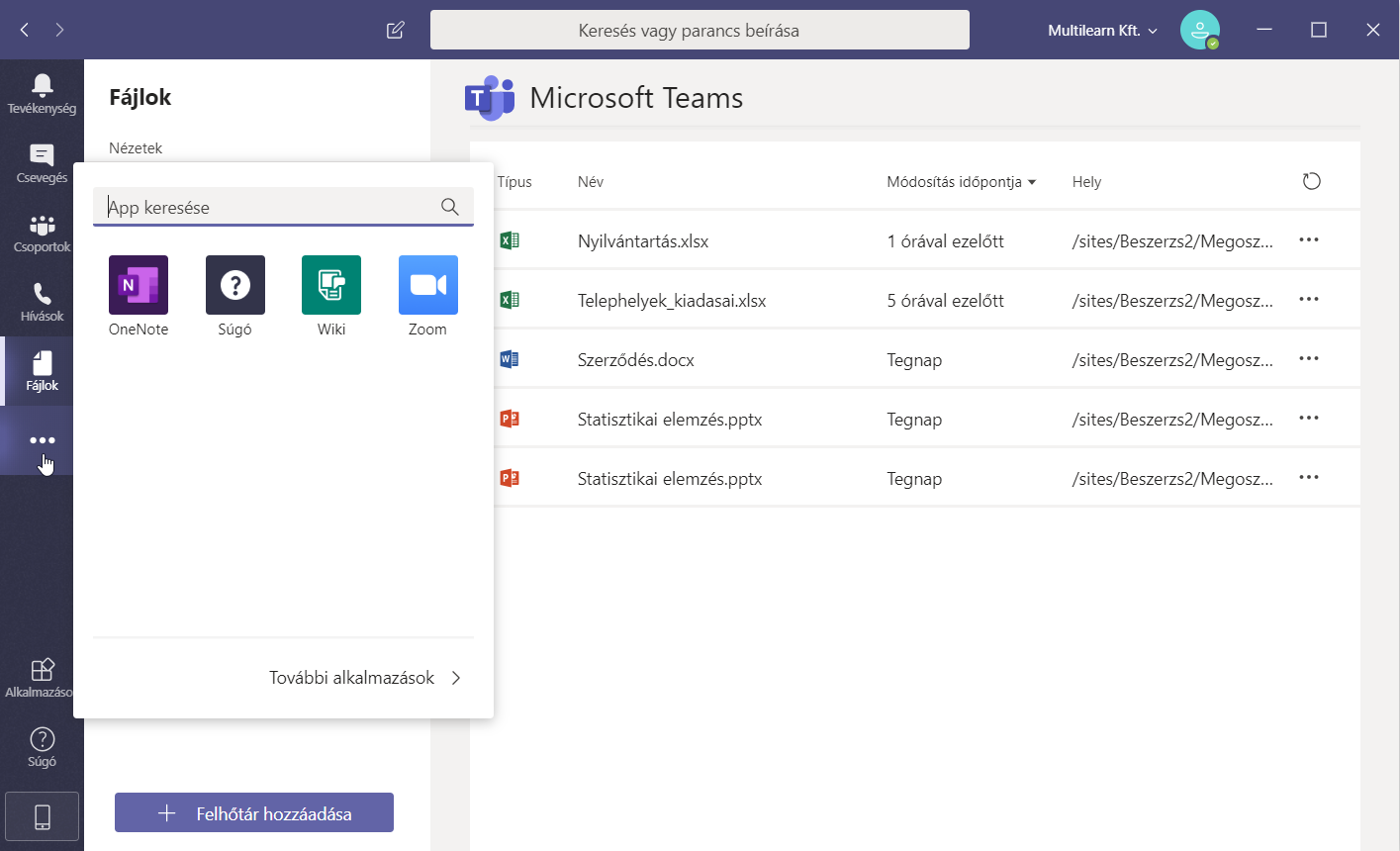This screenshot has height=851, width=1400.
Task: Refresh the file list
Action: 1311,181
